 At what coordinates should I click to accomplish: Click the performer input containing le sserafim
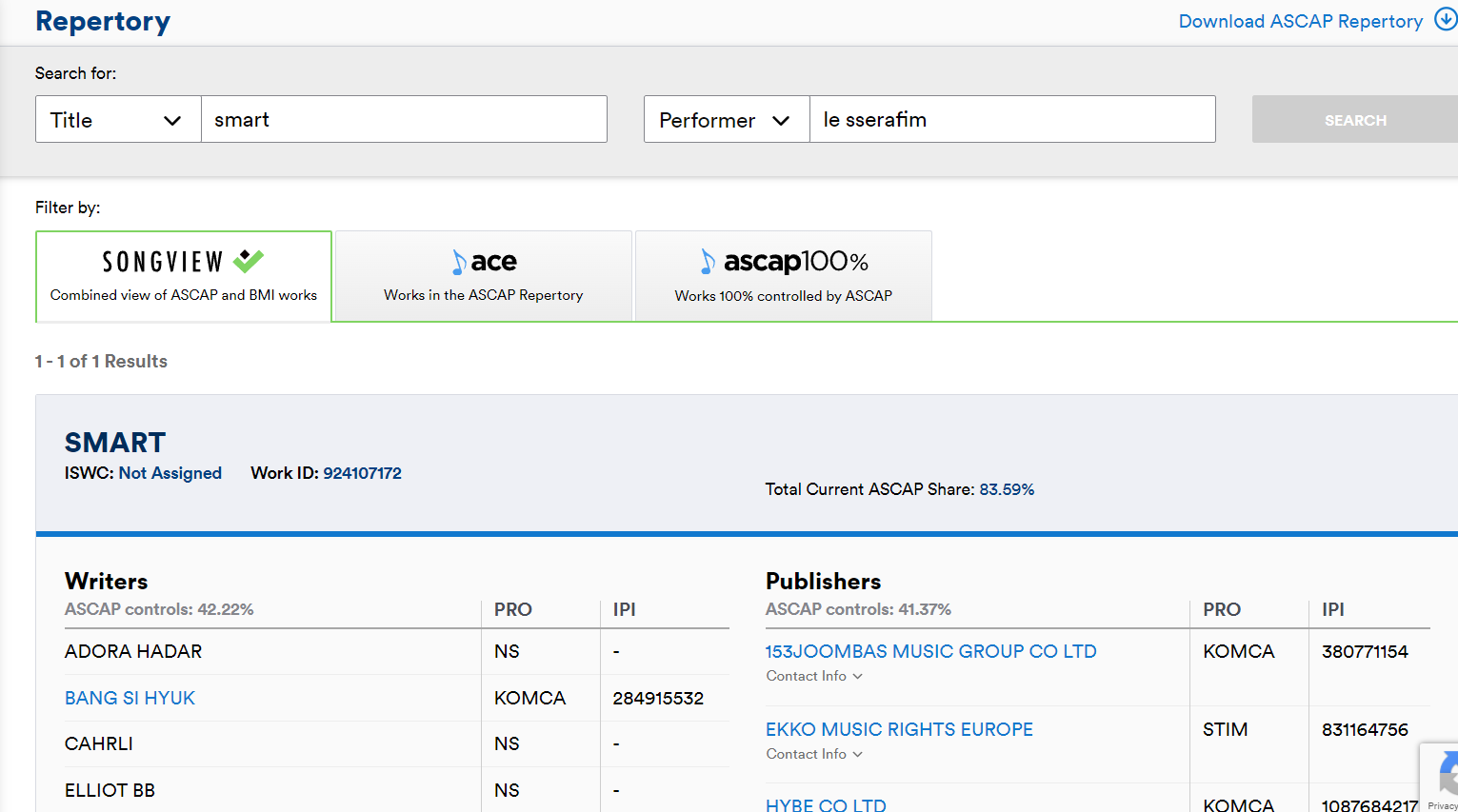point(1011,120)
